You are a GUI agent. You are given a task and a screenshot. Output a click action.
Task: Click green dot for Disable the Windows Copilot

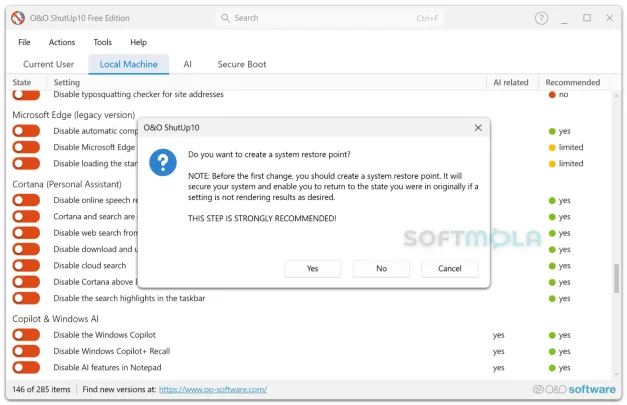552,335
